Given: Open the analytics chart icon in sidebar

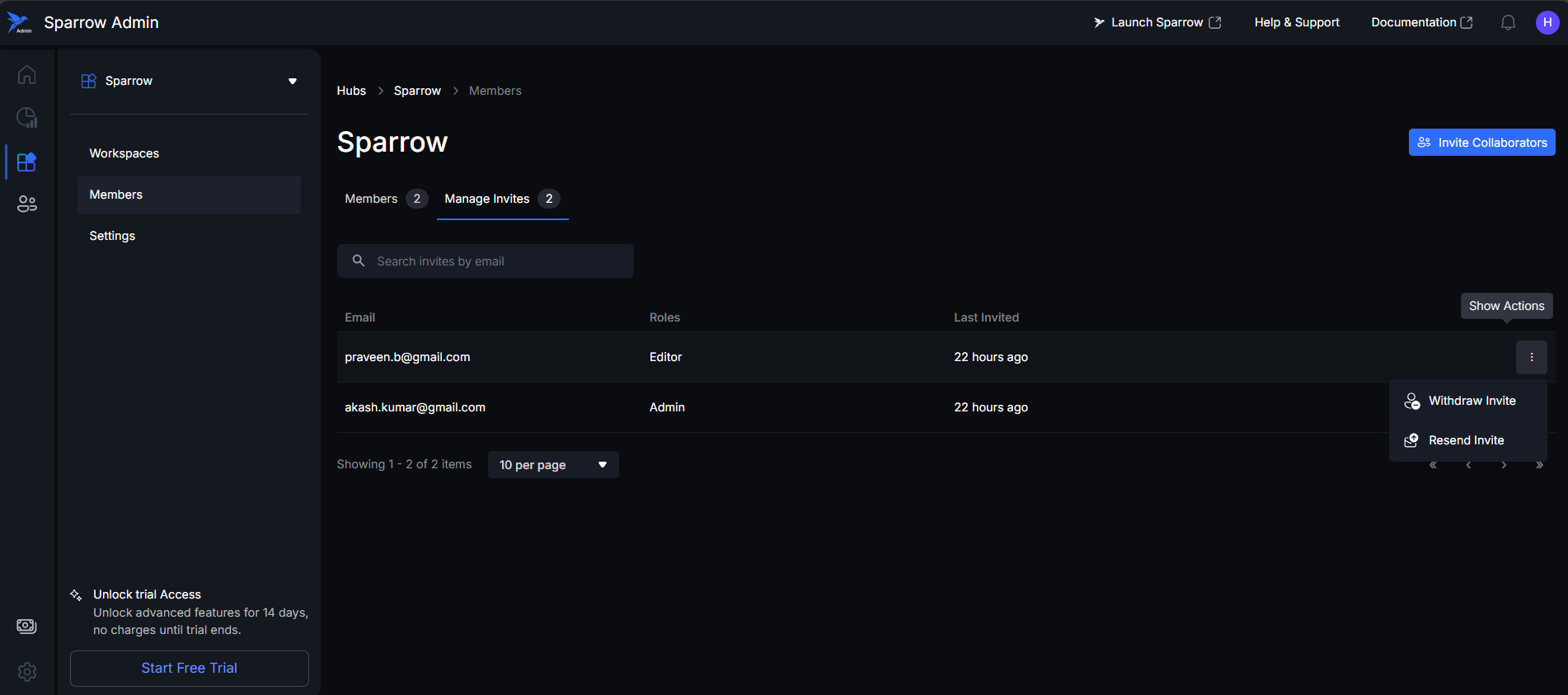Looking at the screenshot, I should [27, 118].
